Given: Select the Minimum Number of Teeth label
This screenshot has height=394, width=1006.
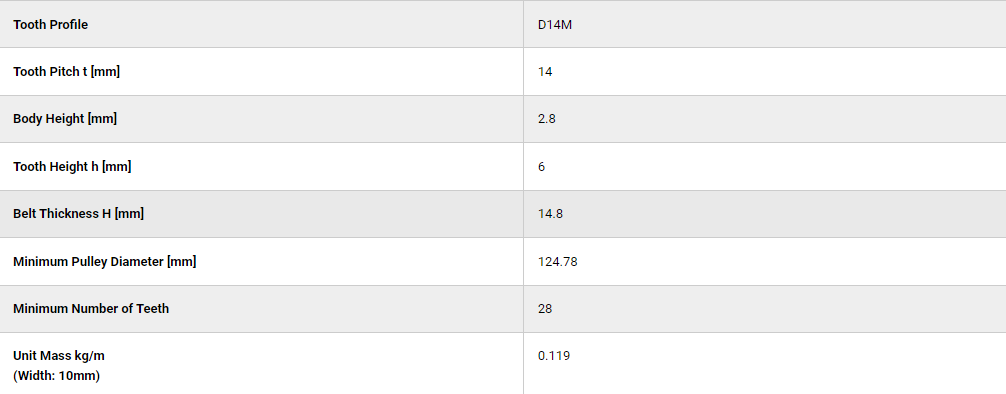Looking at the screenshot, I should (91, 308).
